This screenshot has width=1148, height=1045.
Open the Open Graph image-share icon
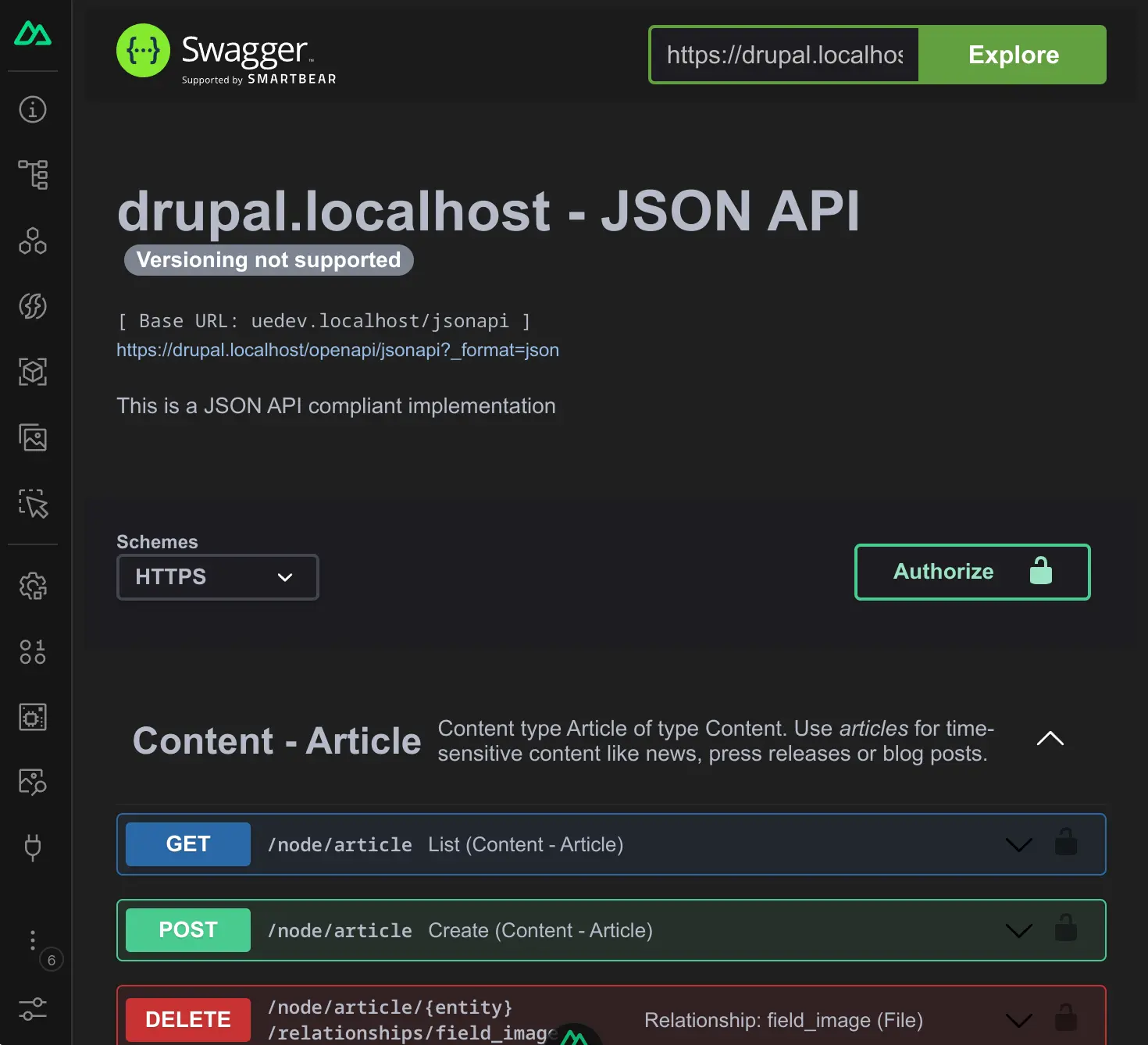coord(33,782)
